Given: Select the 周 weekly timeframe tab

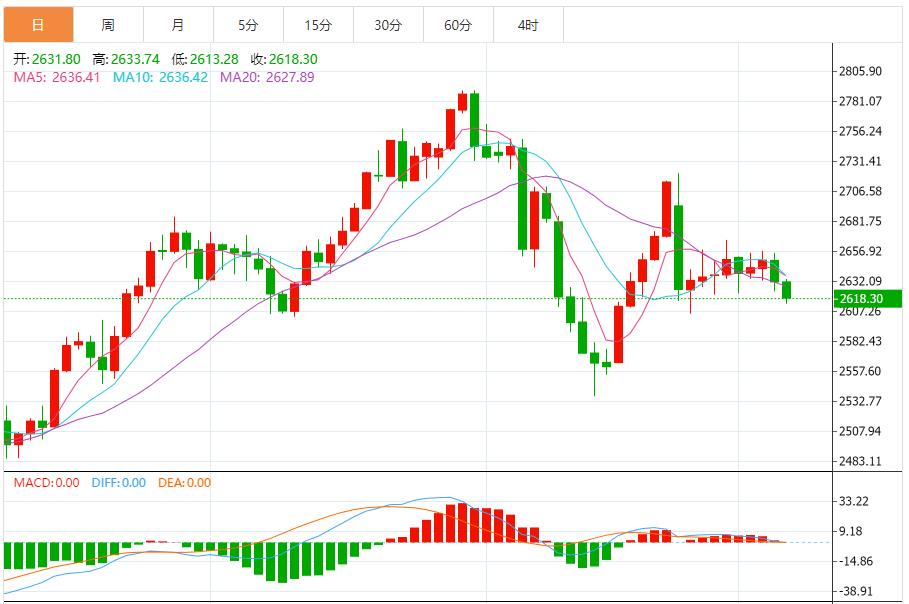Looking at the screenshot, I should 108,25.
